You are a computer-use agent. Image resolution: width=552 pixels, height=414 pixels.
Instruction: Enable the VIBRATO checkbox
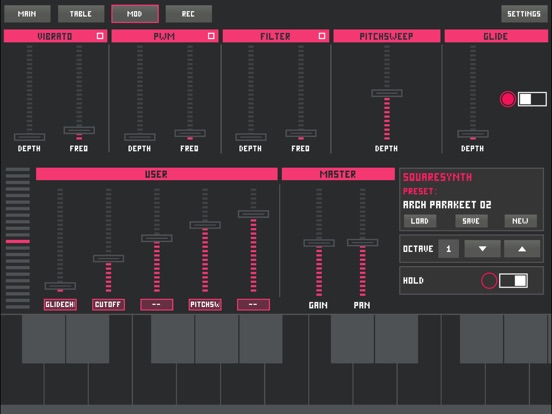pyautogui.click(x=100, y=36)
